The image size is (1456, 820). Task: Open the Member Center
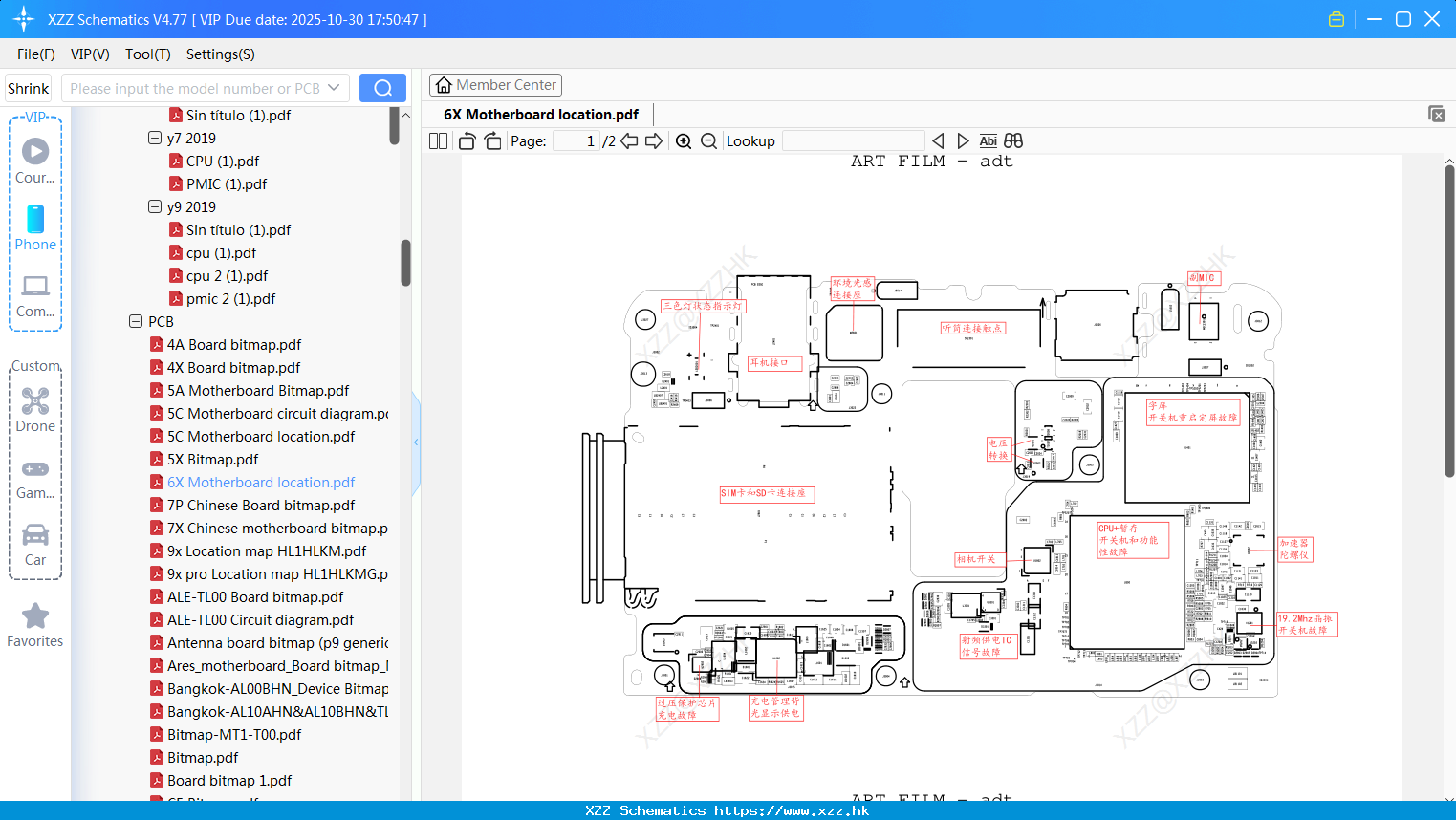coord(495,85)
